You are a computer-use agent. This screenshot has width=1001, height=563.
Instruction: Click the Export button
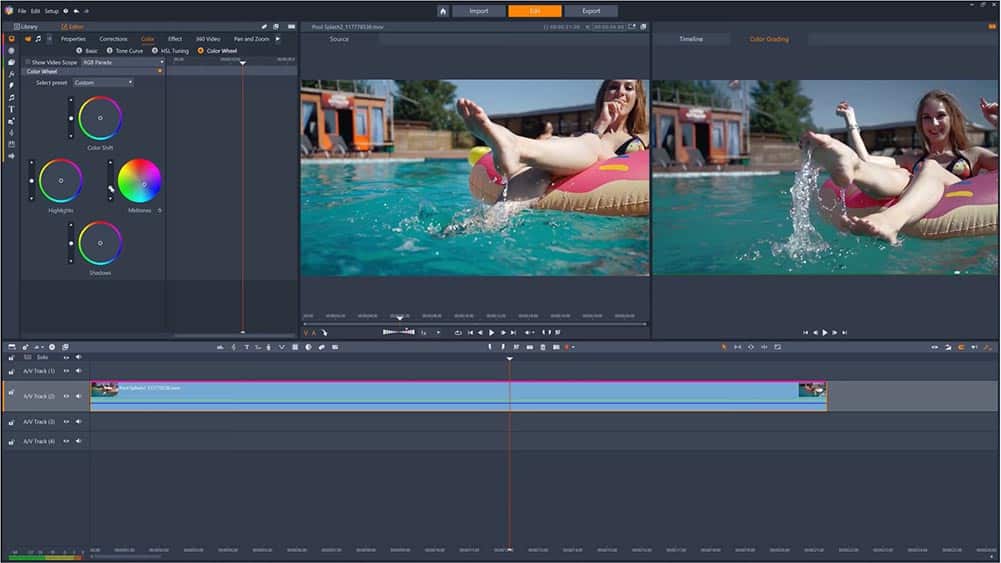click(x=591, y=11)
